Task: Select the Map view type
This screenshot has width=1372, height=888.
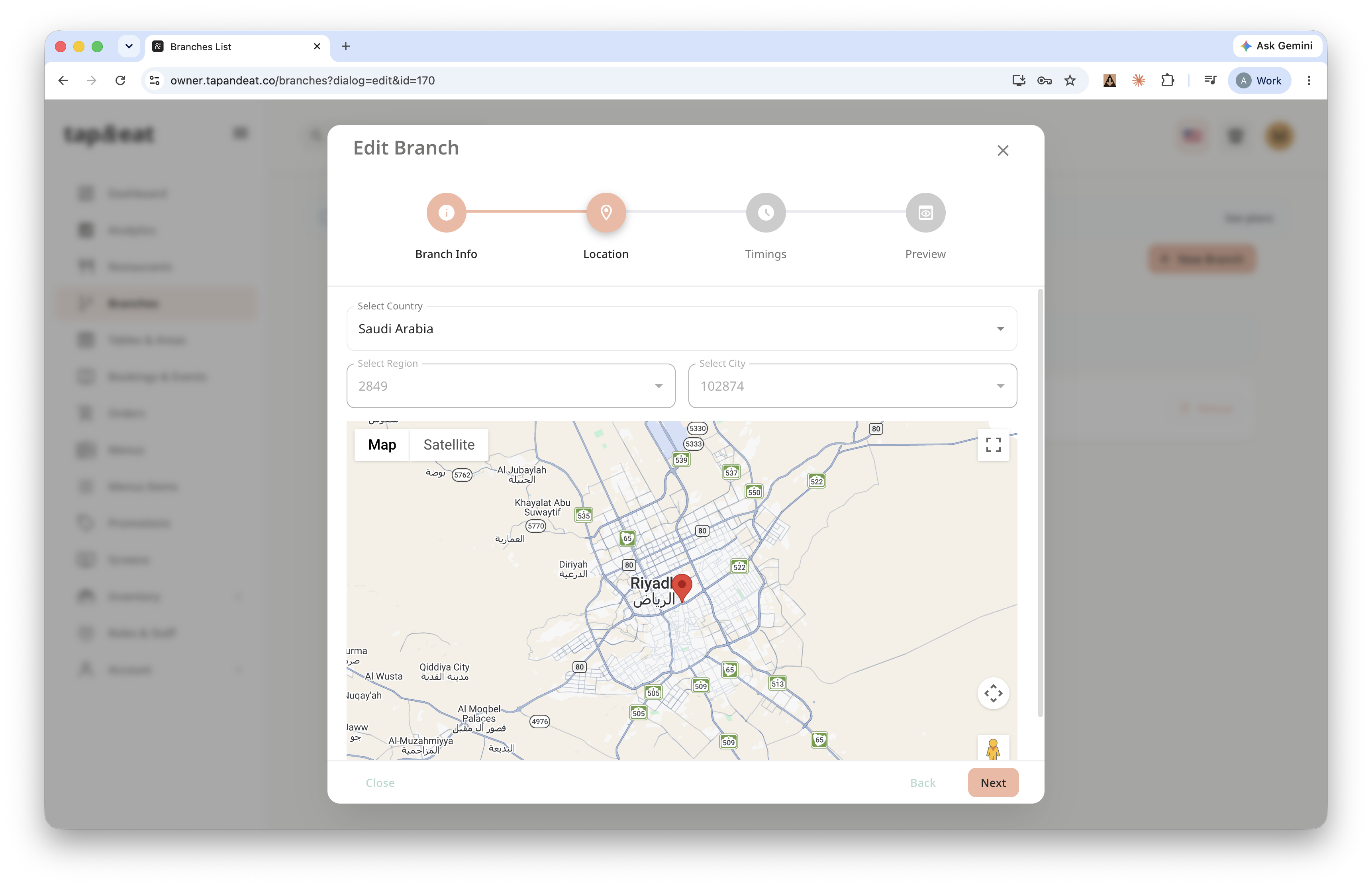Action: [382, 444]
